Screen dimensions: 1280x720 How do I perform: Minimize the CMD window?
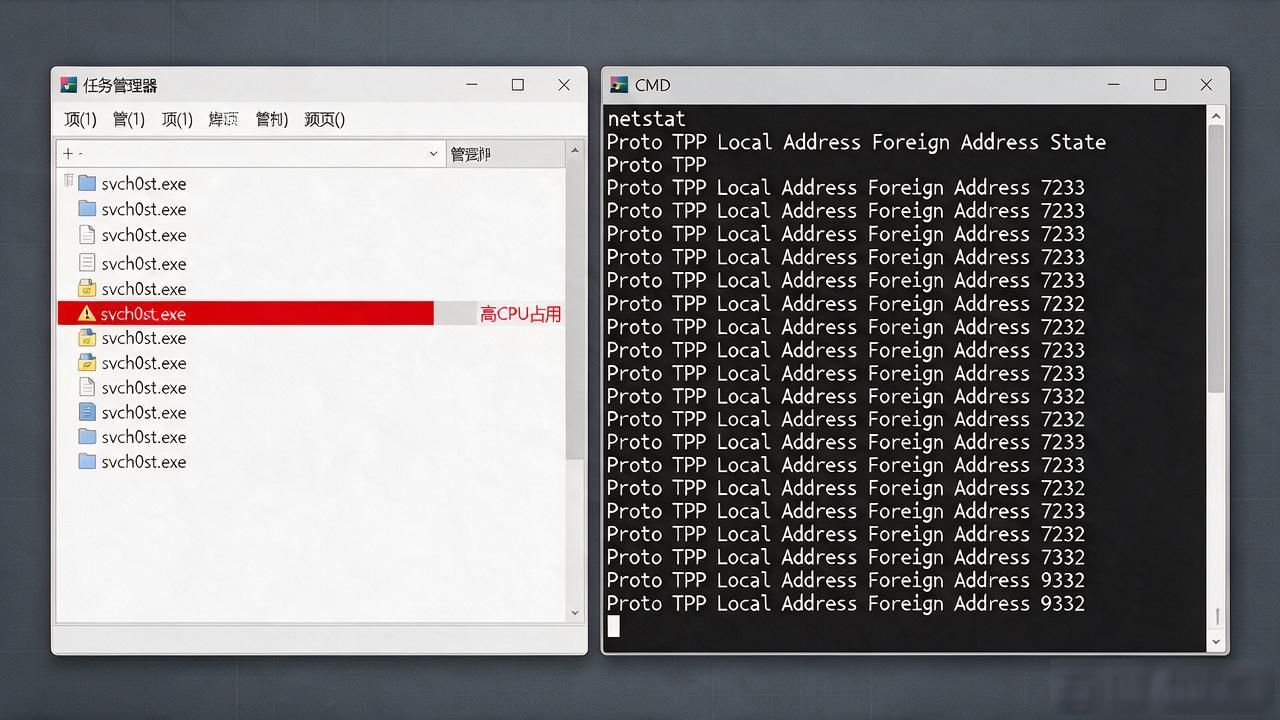tap(1114, 85)
